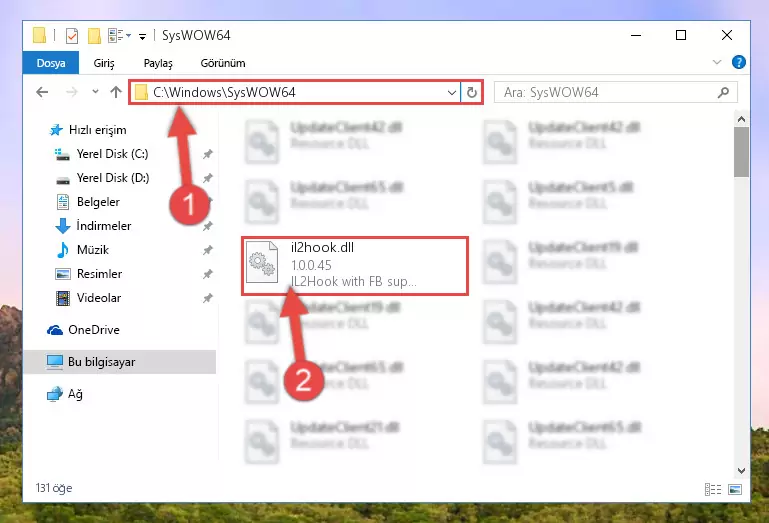This screenshot has height=523, width=769.
Task: Select the il2hook.dll file
Action: click(x=355, y=265)
